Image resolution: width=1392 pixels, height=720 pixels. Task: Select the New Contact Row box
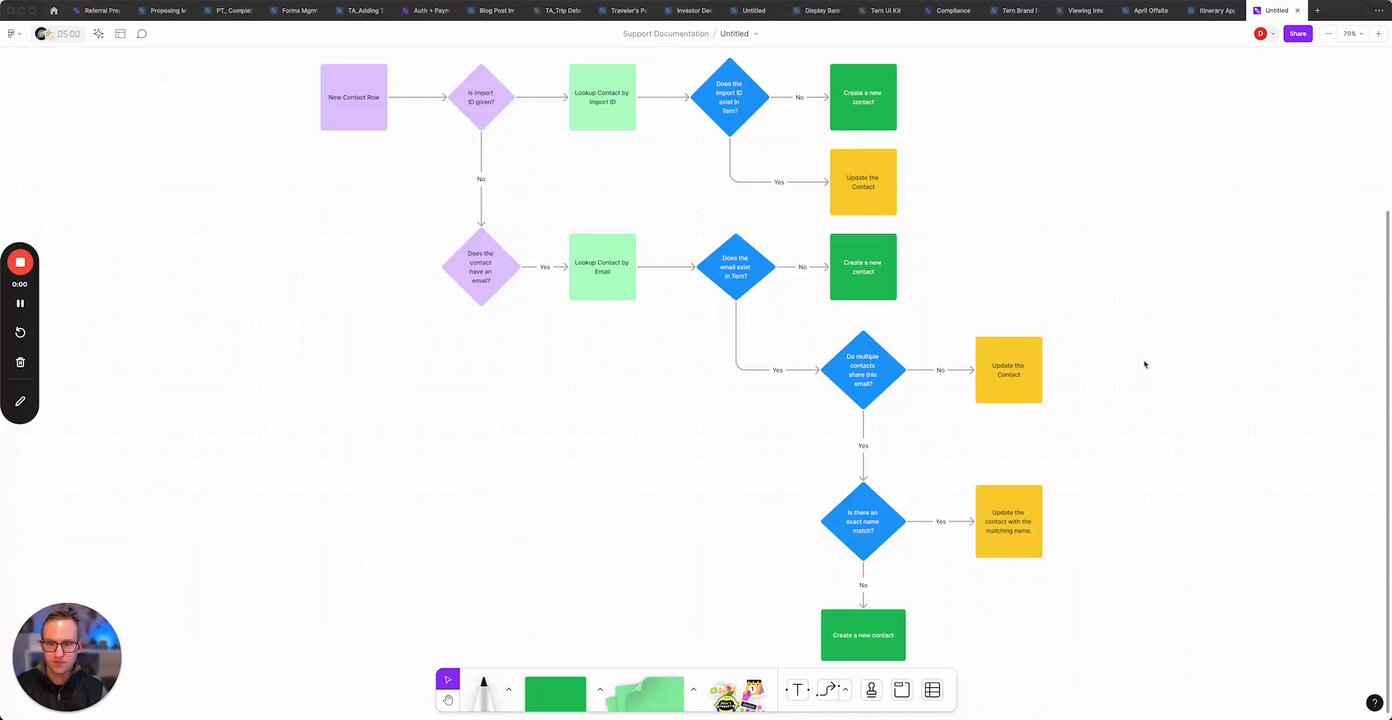[x=353, y=97]
